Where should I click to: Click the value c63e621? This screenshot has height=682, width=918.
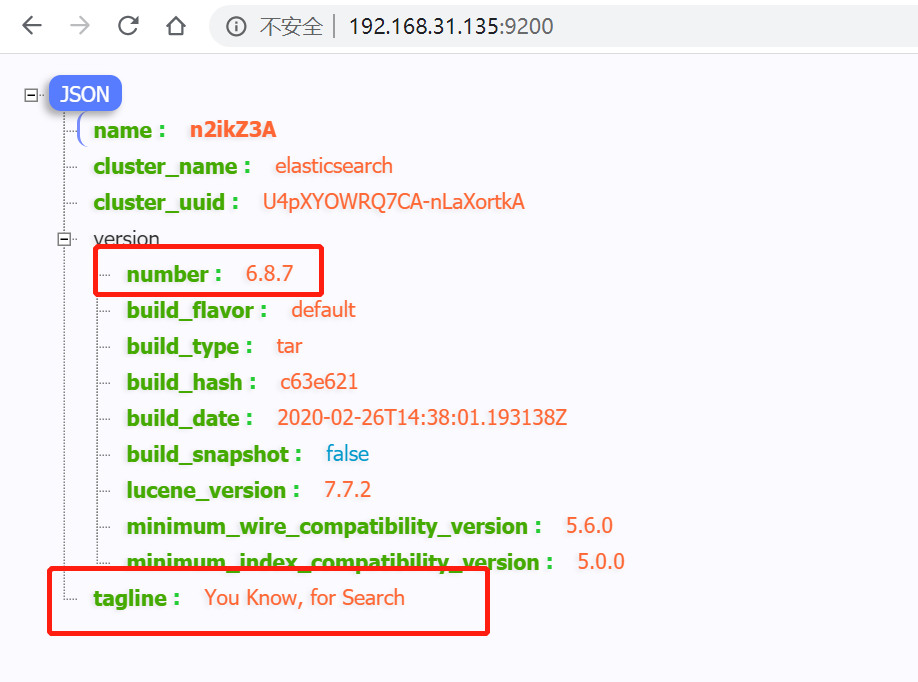tap(318, 382)
